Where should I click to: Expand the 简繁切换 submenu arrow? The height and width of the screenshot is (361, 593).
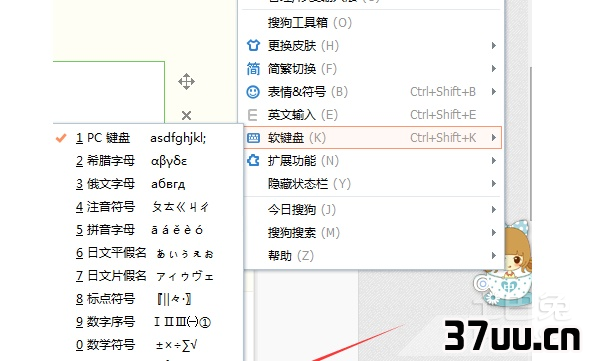[x=494, y=68]
